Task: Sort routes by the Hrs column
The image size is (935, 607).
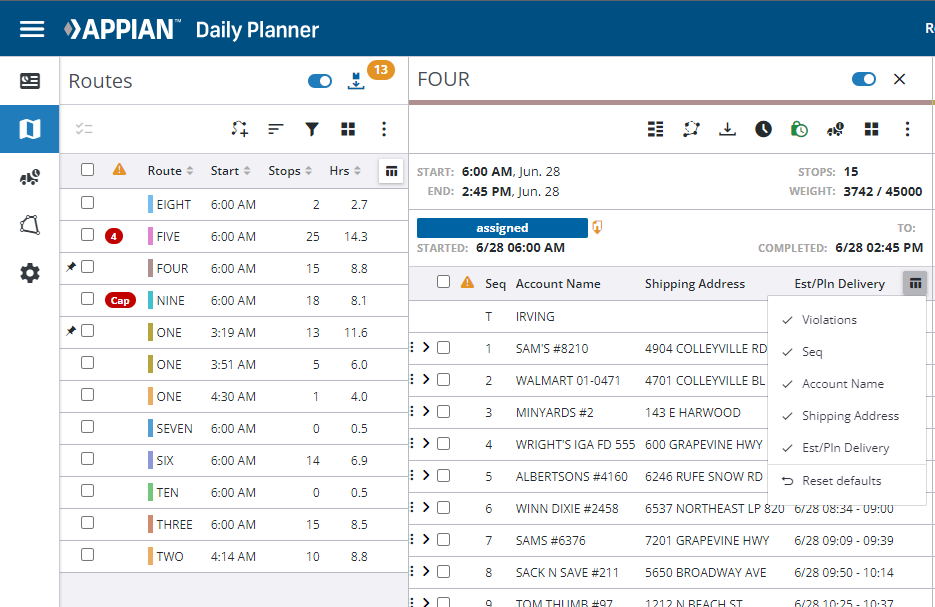Action: pyautogui.click(x=345, y=171)
